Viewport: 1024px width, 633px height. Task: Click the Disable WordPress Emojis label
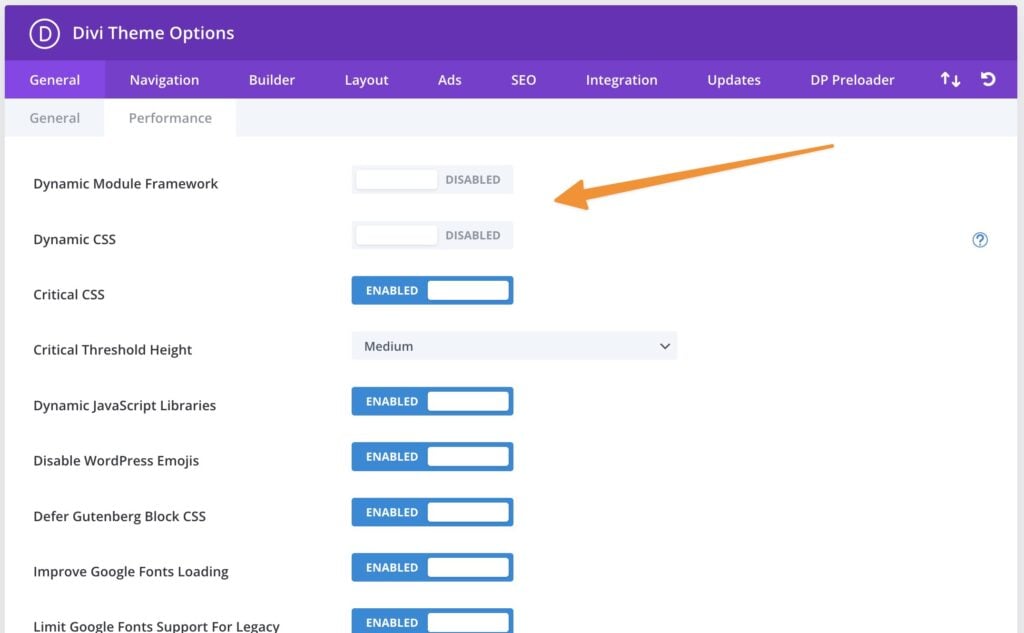coord(116,461)
